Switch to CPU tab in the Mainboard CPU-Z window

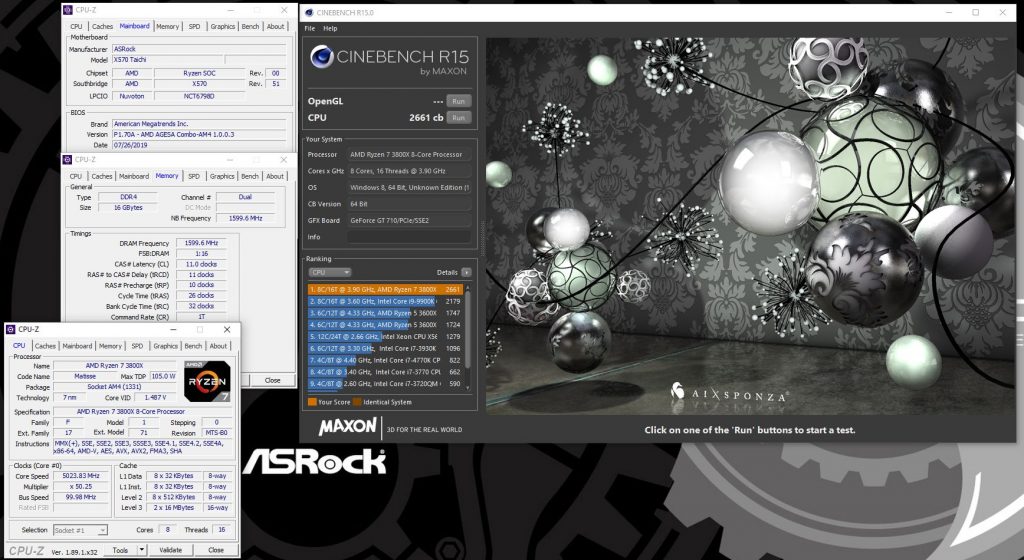(x=76, y=27)
